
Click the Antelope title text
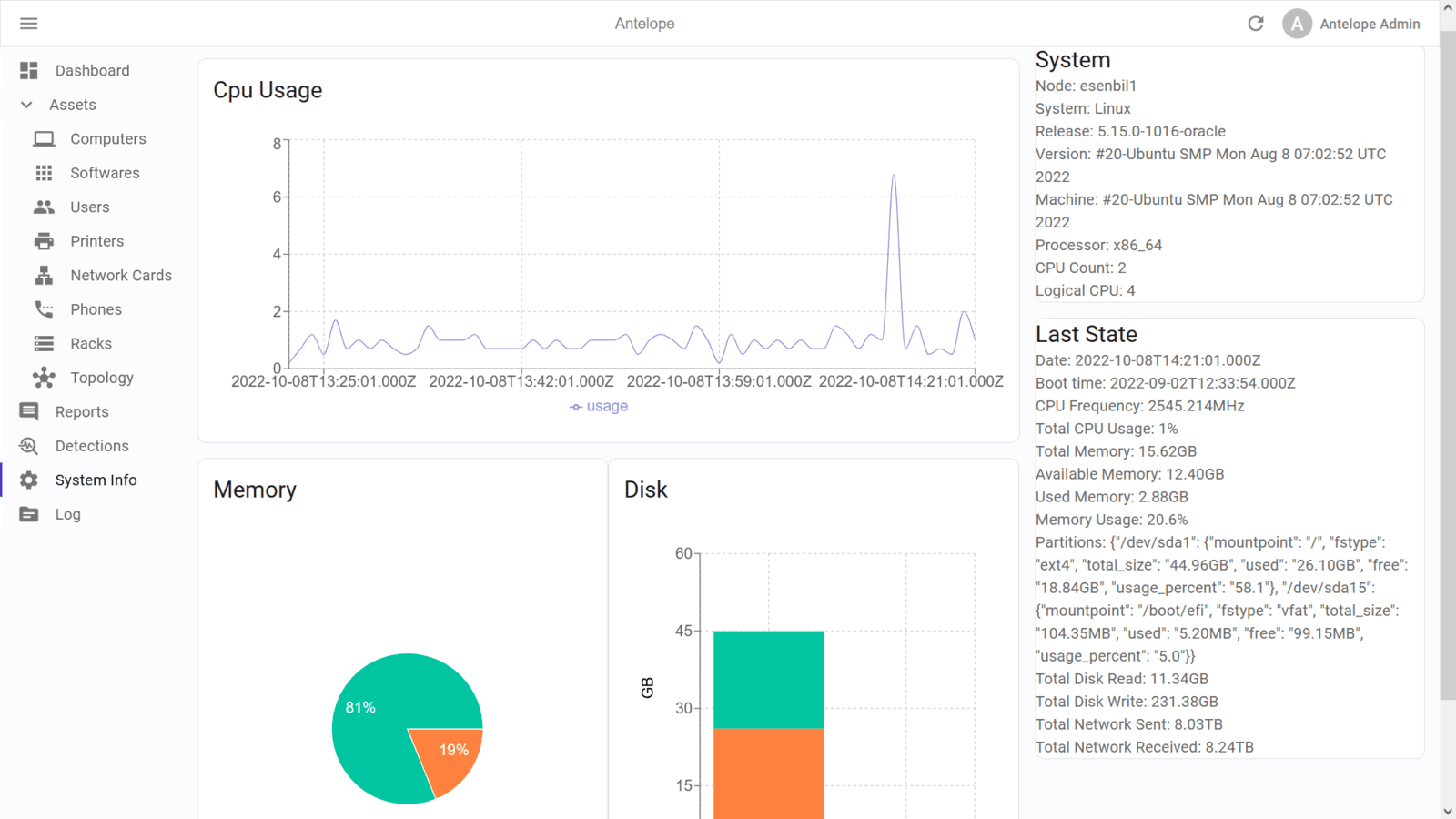[x=644, y=24]
